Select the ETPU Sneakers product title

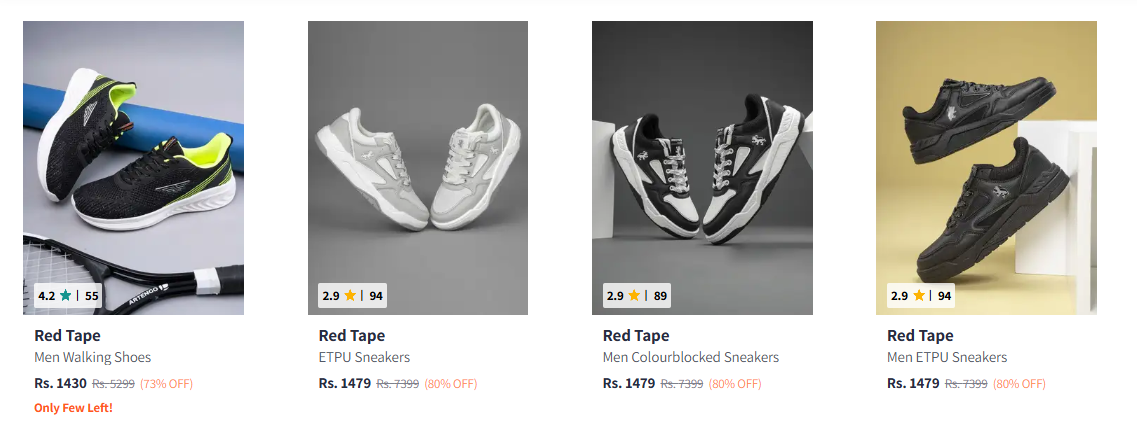(364, 357)
